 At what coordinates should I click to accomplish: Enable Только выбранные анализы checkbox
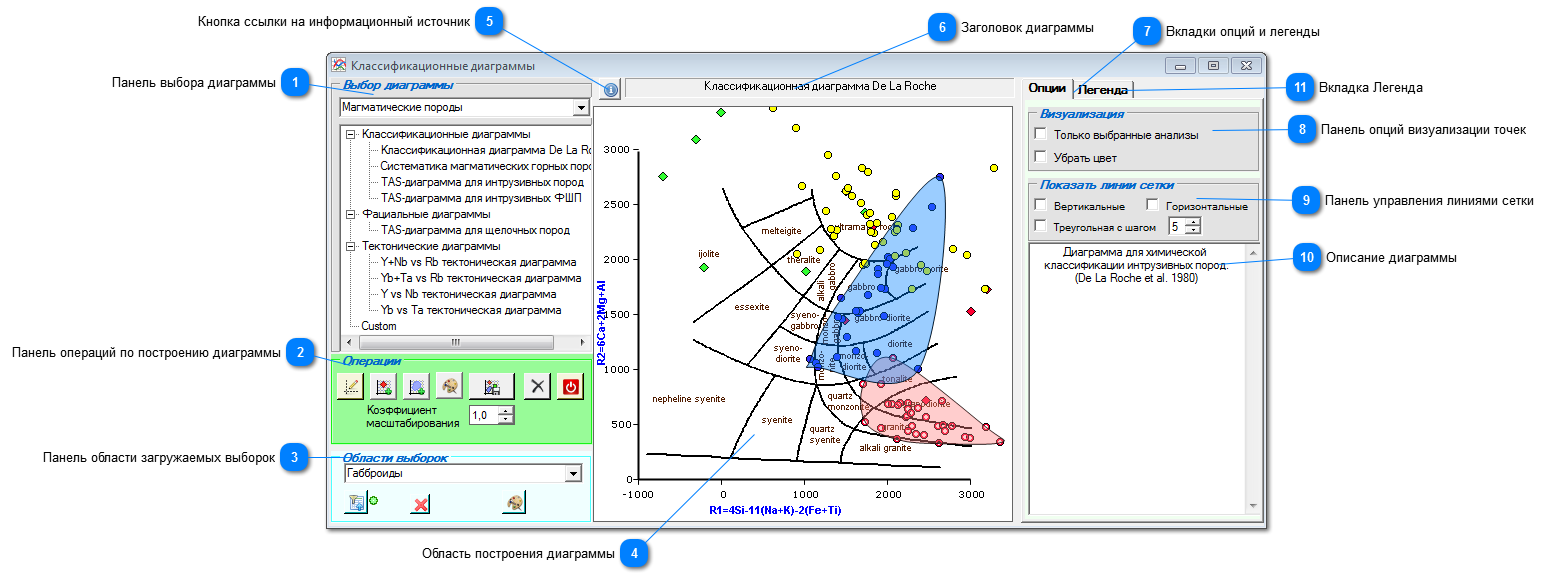click(1041, 134)
